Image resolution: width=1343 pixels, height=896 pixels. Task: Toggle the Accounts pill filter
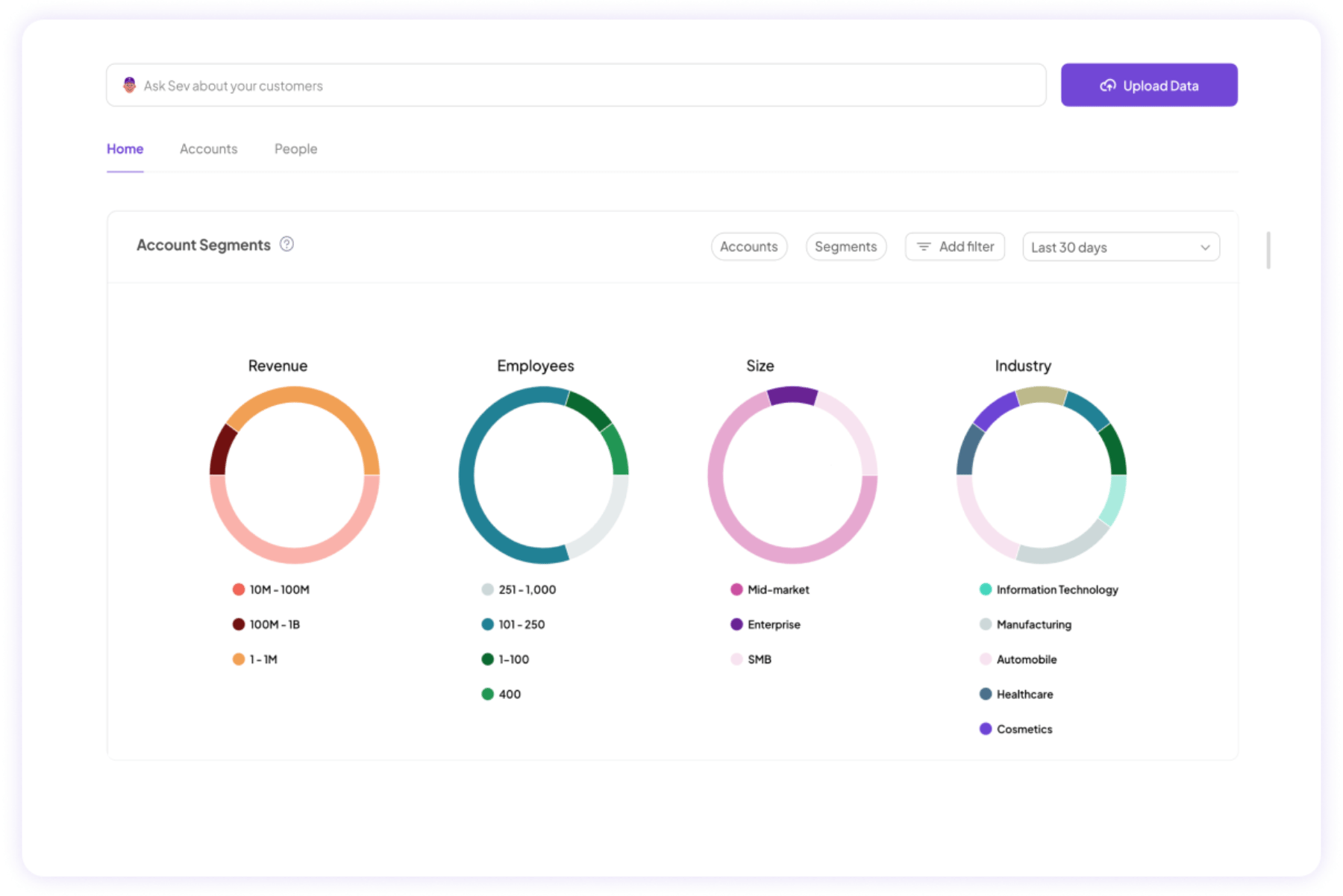point(748,247)
